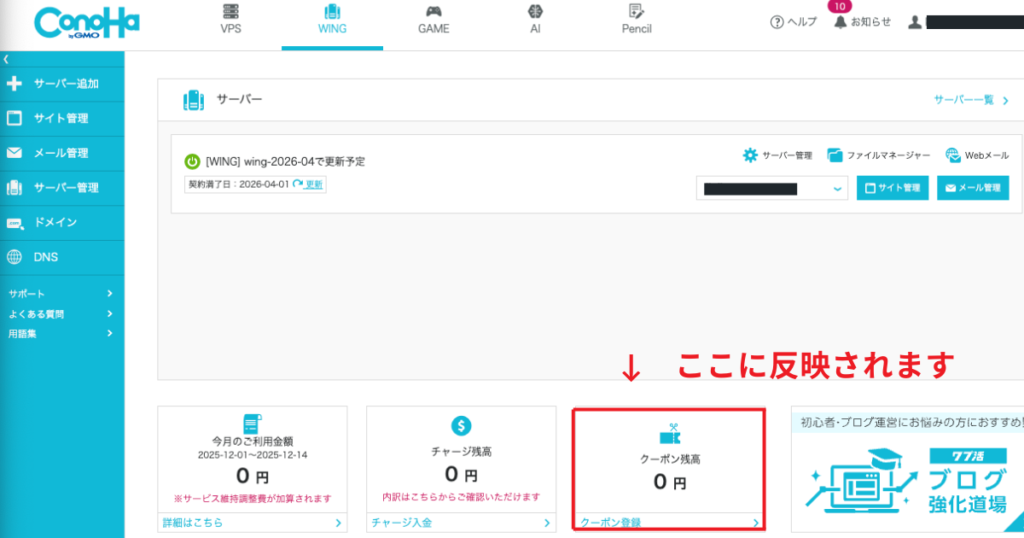This screenshot has width=1024, height=538.
Task: Expand 用語集 in the sidebar
Action: click(x=61, y=334)
